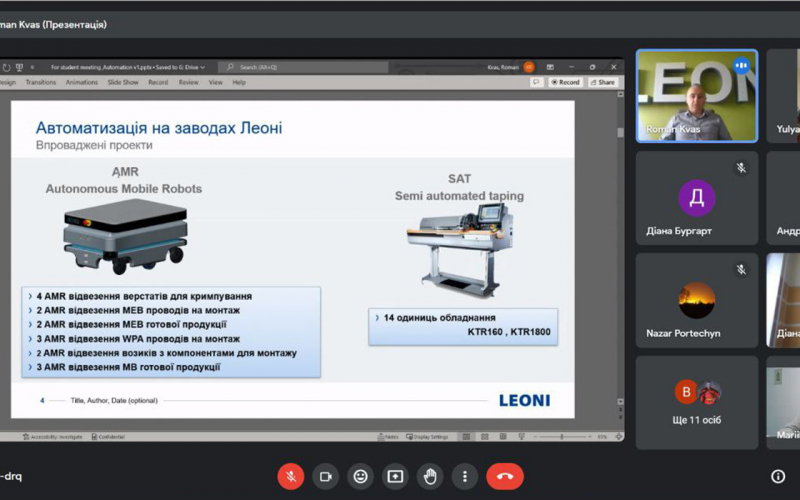Switch to Normal view icon
The height and width of the screenshot is (500, 800).
466,437
